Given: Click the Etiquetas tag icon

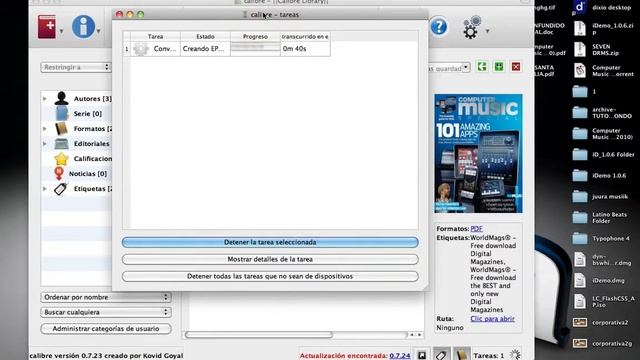Looking at the screenshot, I should 61,189.
